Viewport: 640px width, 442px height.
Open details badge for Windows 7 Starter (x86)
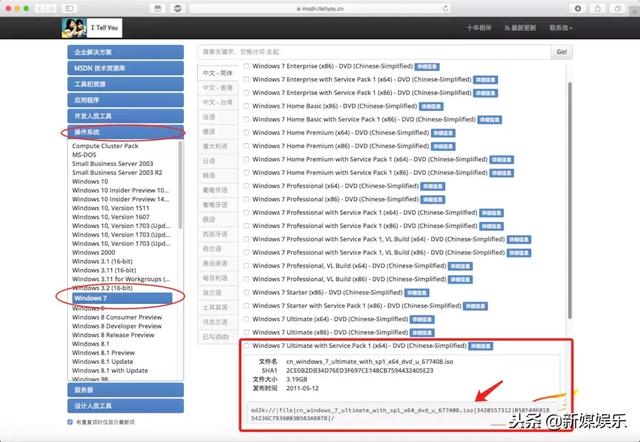[417, 293]
